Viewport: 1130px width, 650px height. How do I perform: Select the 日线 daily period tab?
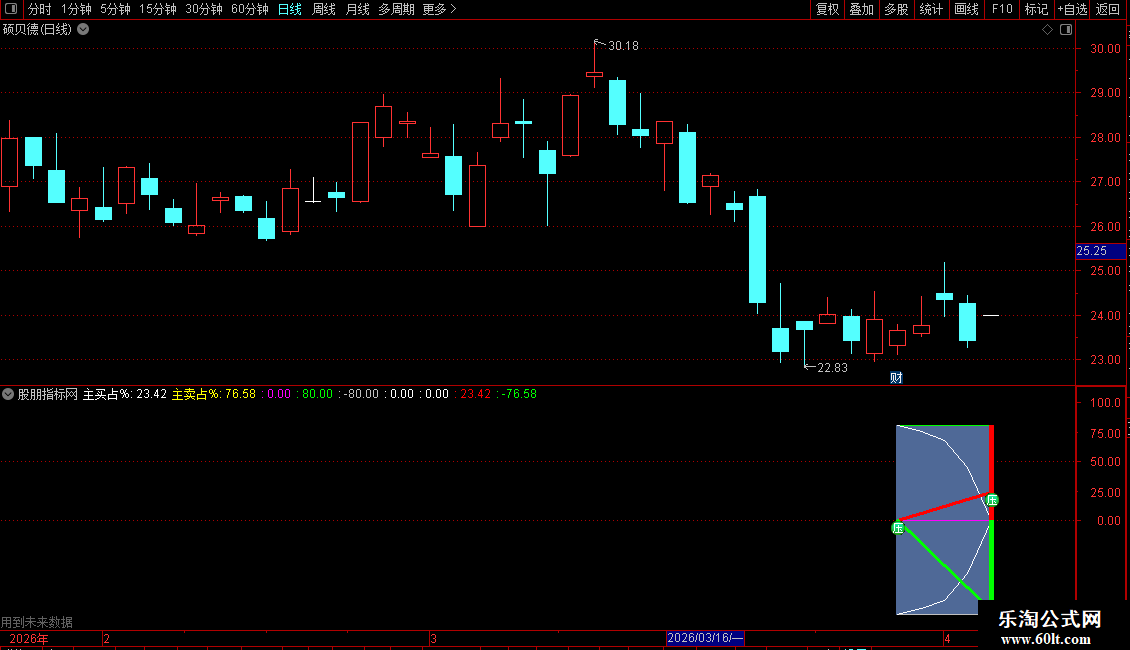290,9
